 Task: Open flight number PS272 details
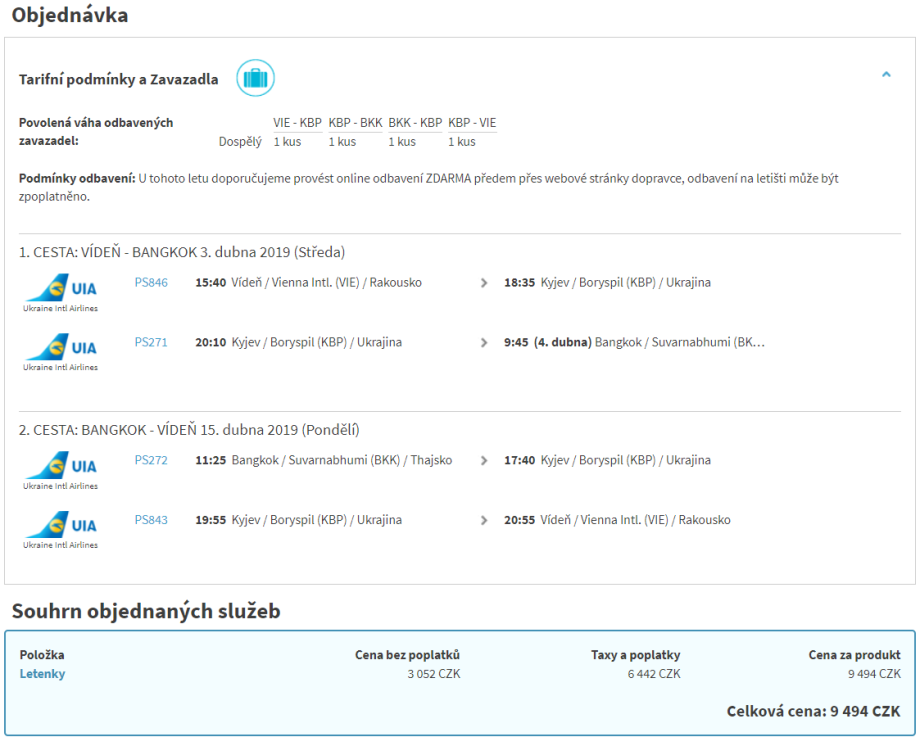coord(151,461)
